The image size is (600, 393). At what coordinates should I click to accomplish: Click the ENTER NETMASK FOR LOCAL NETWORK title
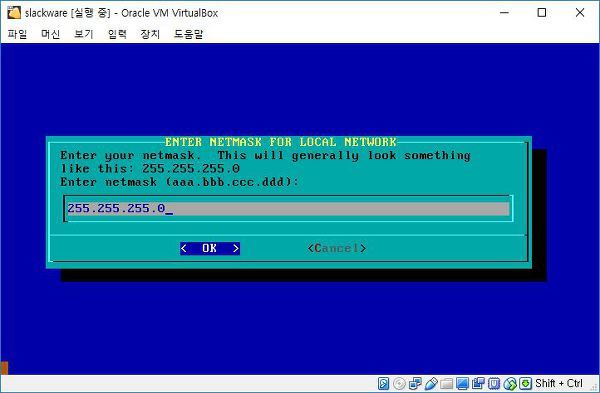pos(280,142)
